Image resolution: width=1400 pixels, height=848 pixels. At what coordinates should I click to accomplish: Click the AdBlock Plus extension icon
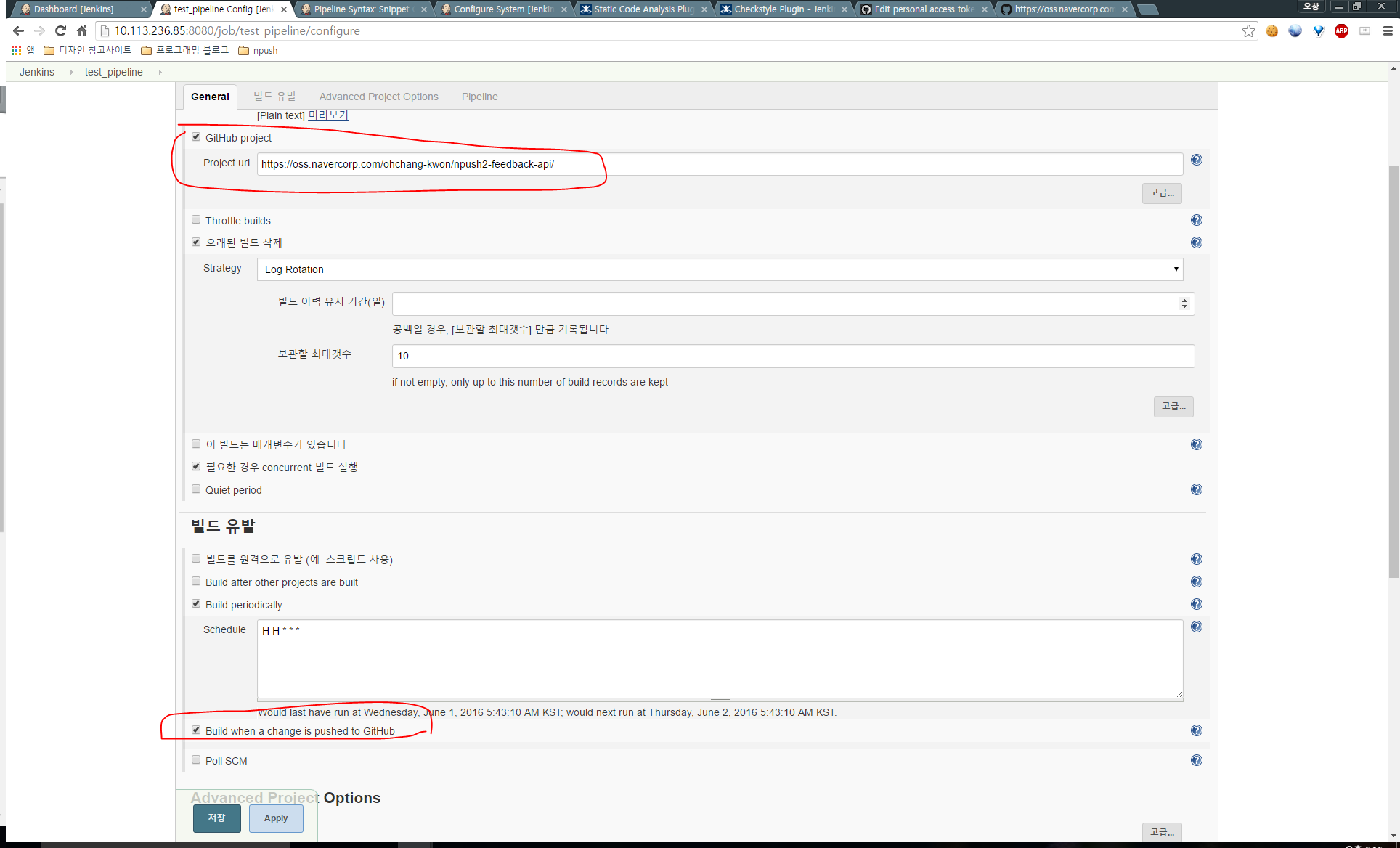[1341, 30]
